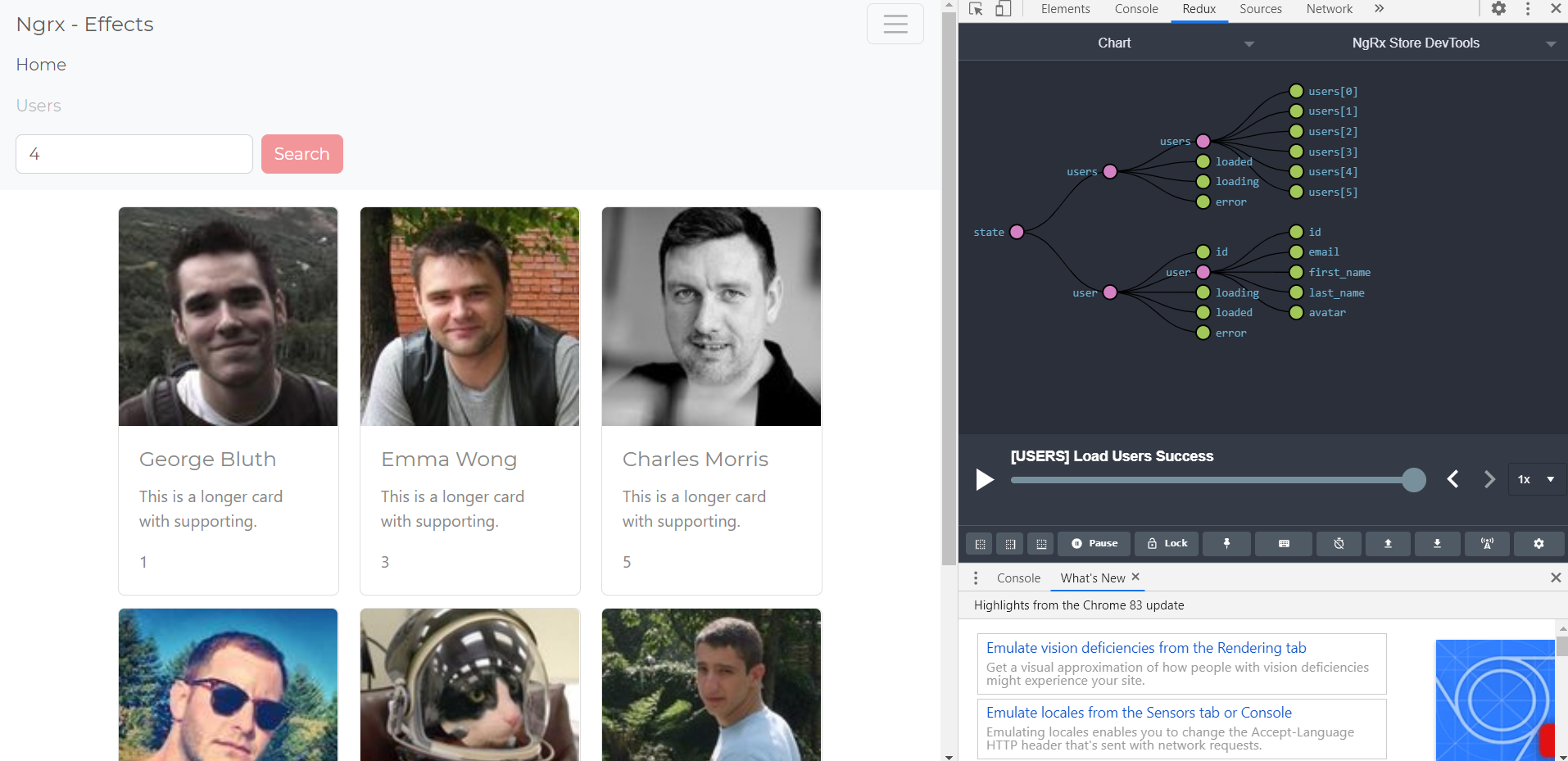Open playback speed 1x dropdown
The height and width of the screenshot is (761, 1568).
coord(1535,479)
